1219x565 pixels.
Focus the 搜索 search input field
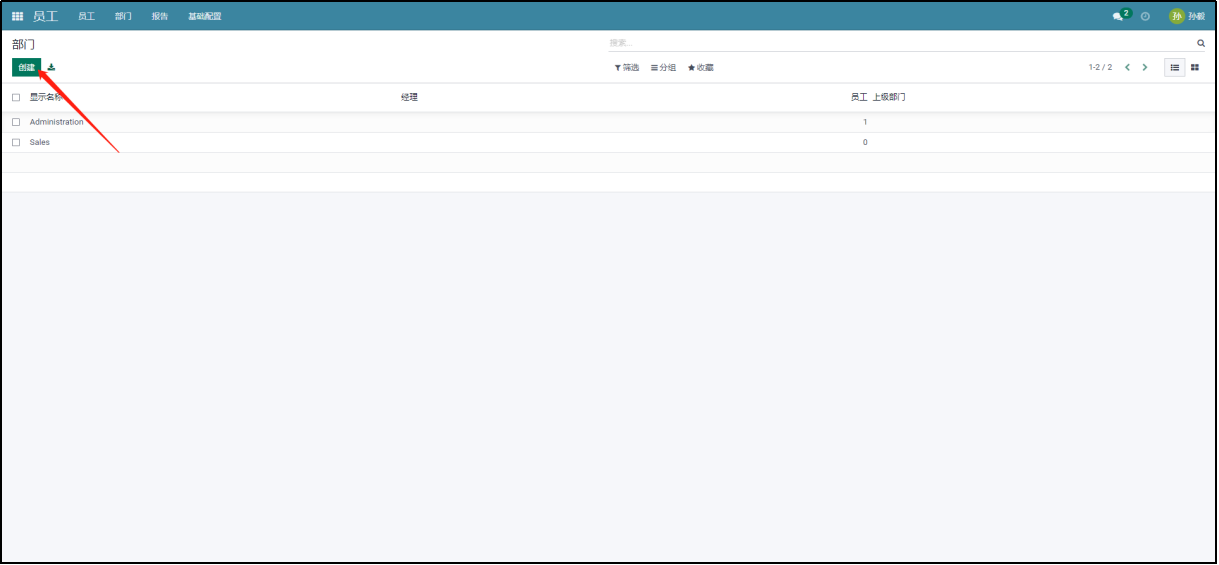coord(902,43)
